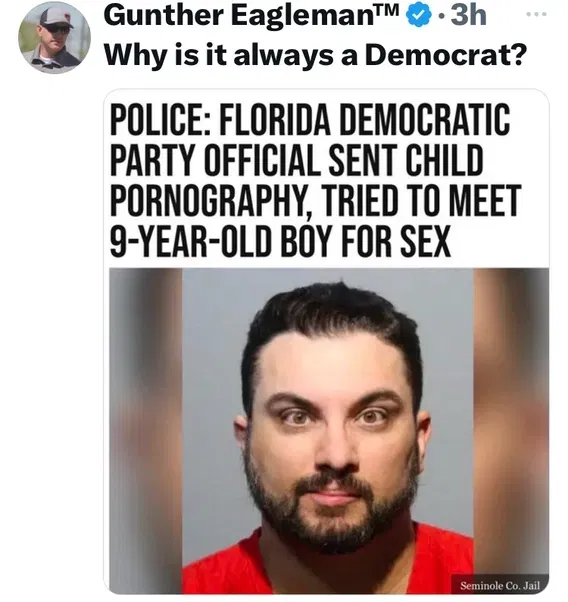Open the attached news image card
This screenshot has width=568, height=602.
tap(326, 341)
